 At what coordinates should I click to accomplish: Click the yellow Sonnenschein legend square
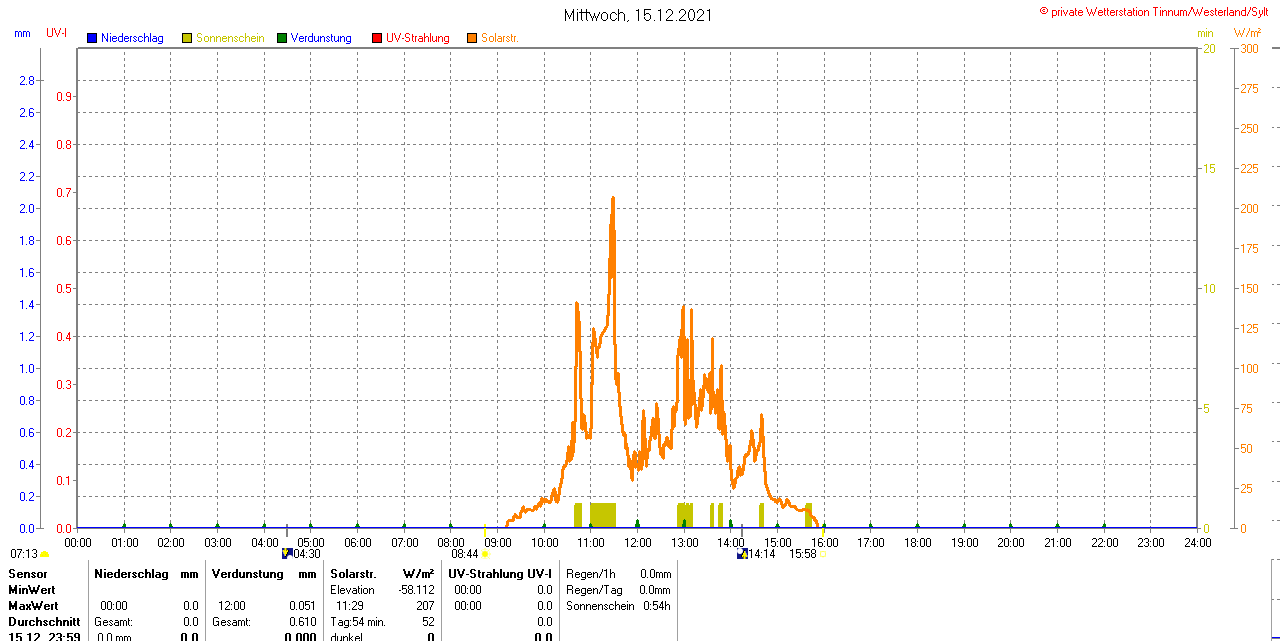[x=187, y=38]
